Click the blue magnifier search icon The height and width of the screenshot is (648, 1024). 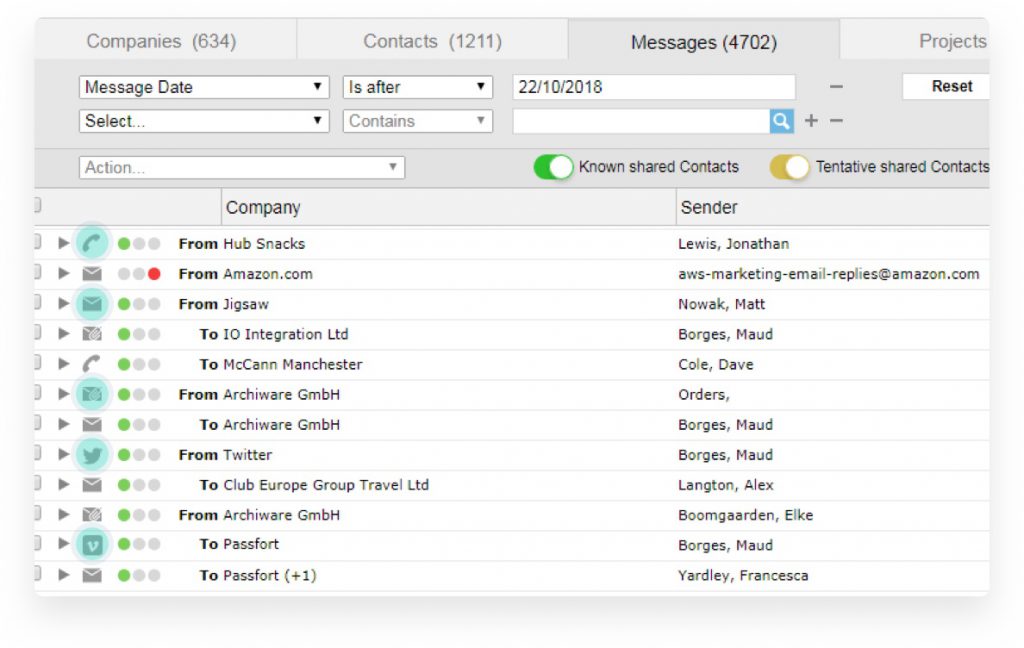pyautogui.click(x=782, y=121)
